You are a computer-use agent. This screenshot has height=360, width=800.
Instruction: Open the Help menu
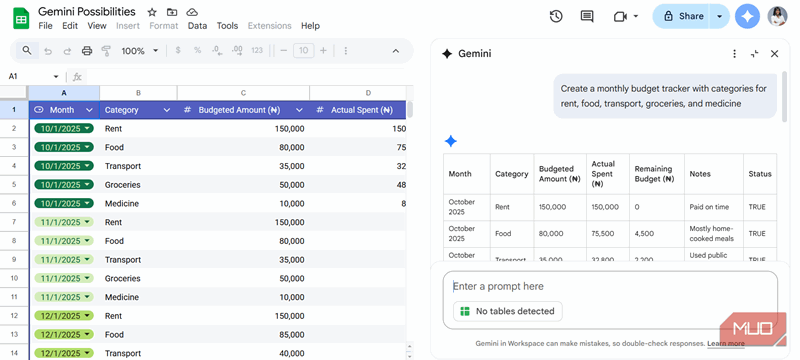[310, 25]
